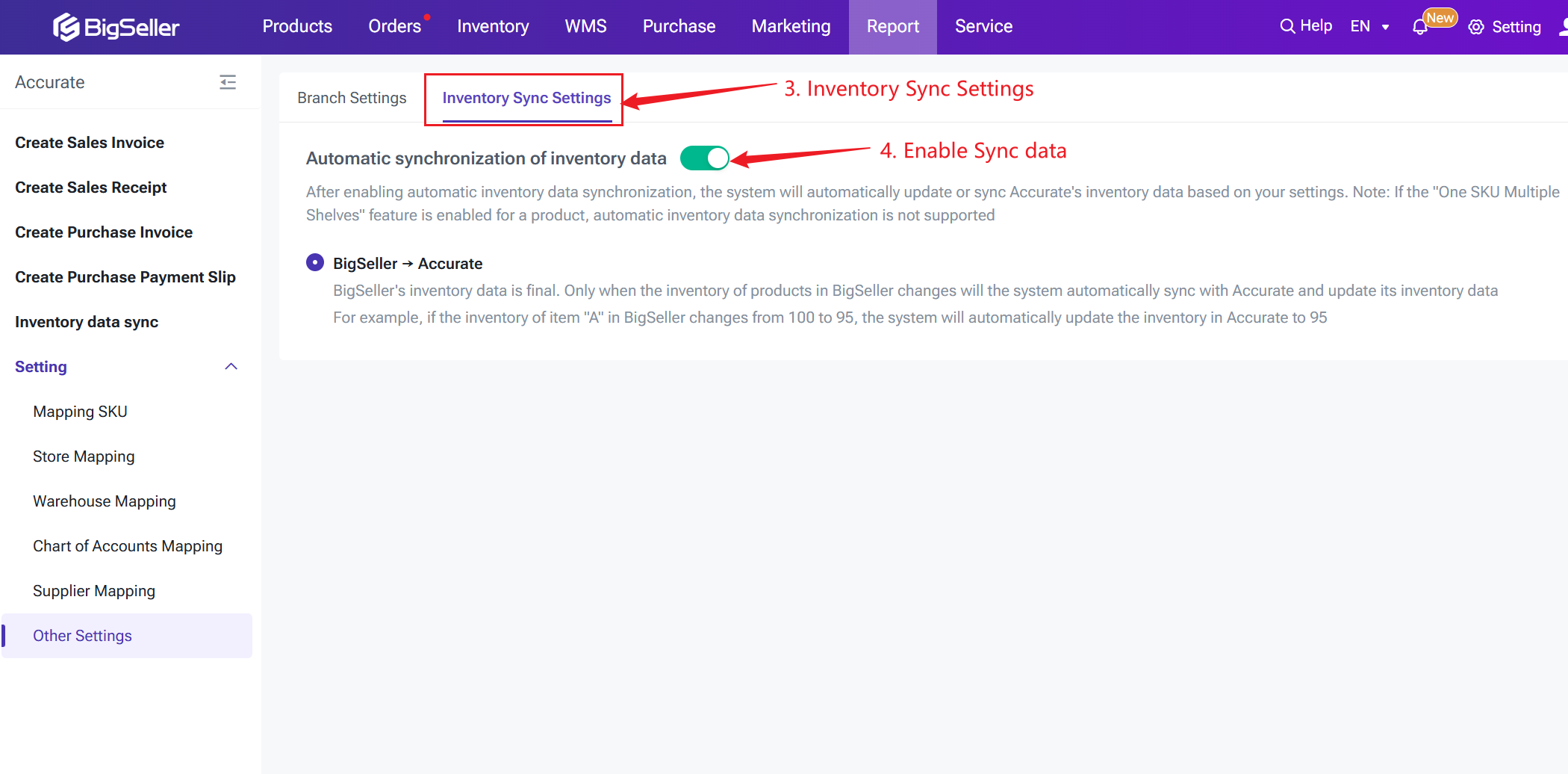Collapse the Setting section chevron
The width and height of the screenshot is (1568, 774).
tap(231, 367)
